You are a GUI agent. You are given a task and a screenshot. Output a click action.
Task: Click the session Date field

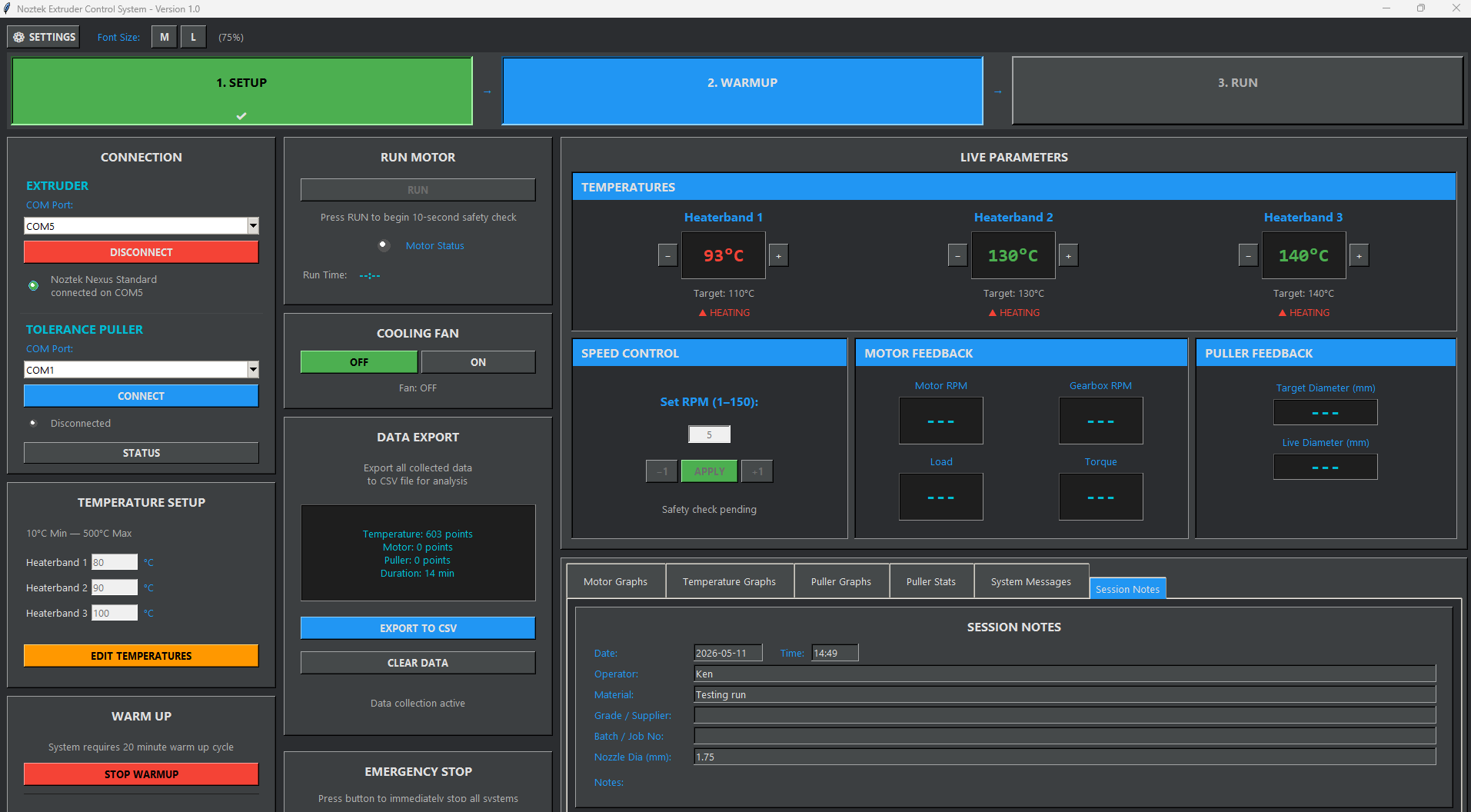coord(727,653)
